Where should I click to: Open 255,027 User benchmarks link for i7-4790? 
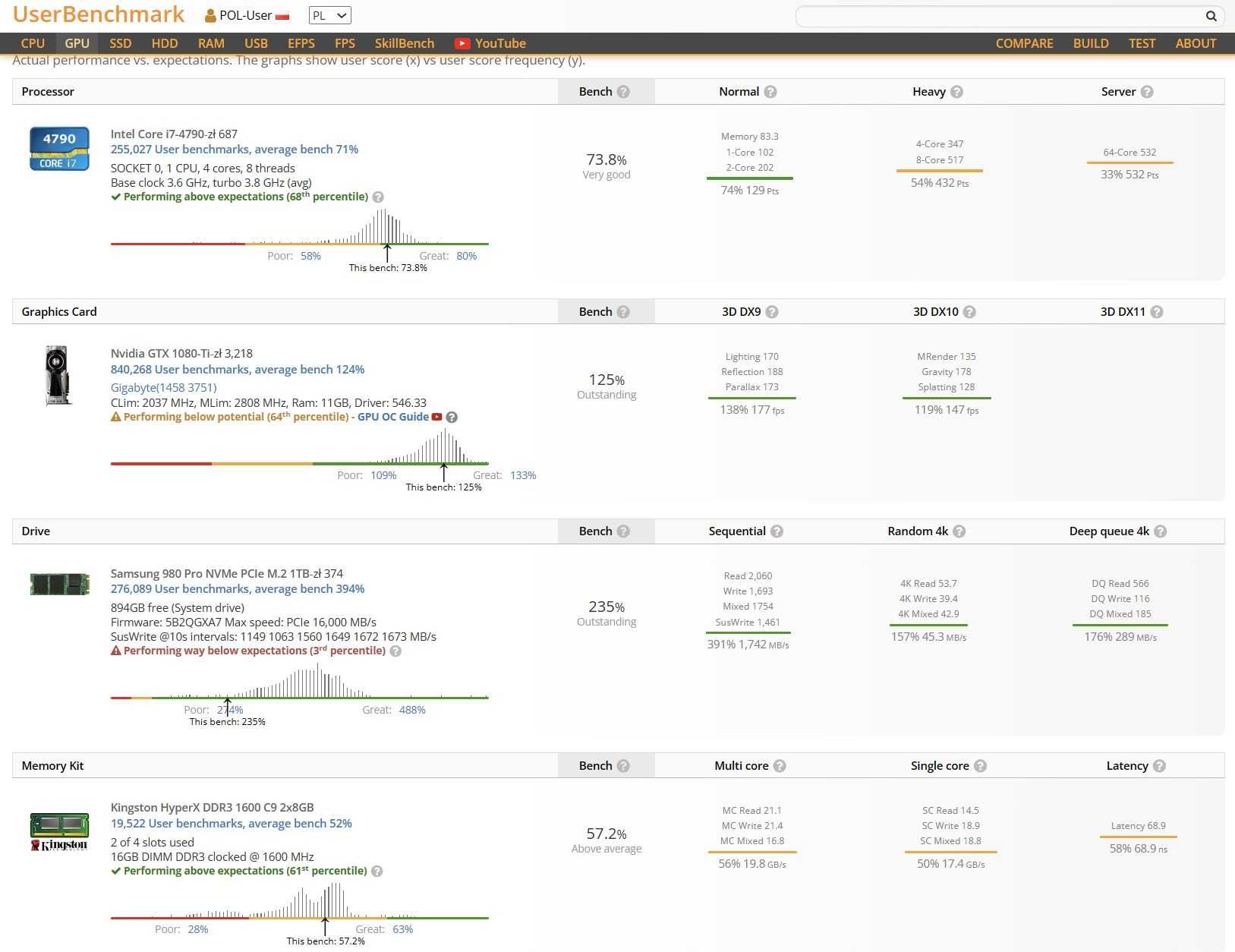coord(235,150)
